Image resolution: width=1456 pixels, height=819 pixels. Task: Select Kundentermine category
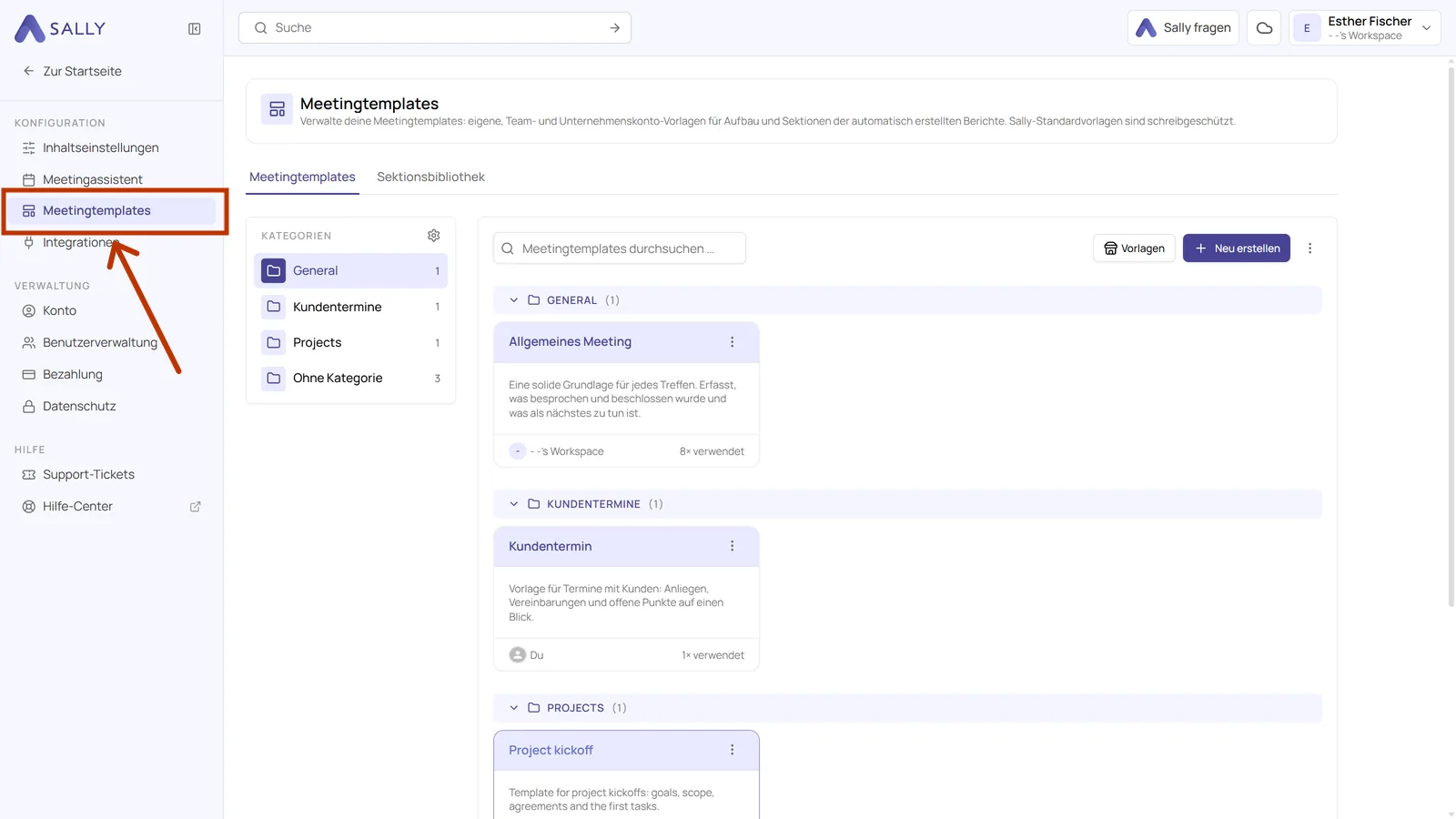tap(350, 307)
